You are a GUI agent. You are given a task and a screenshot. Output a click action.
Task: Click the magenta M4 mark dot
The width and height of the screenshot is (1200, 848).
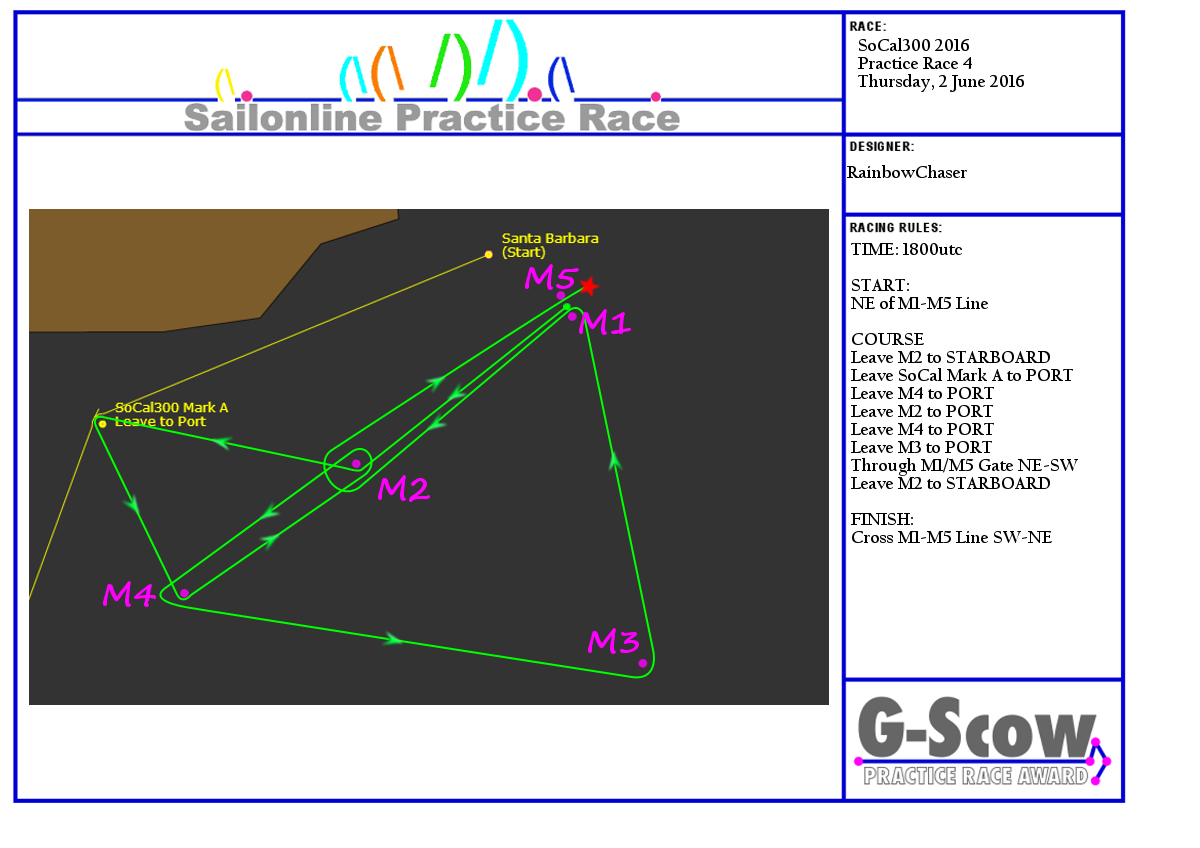tap(184, 593)
